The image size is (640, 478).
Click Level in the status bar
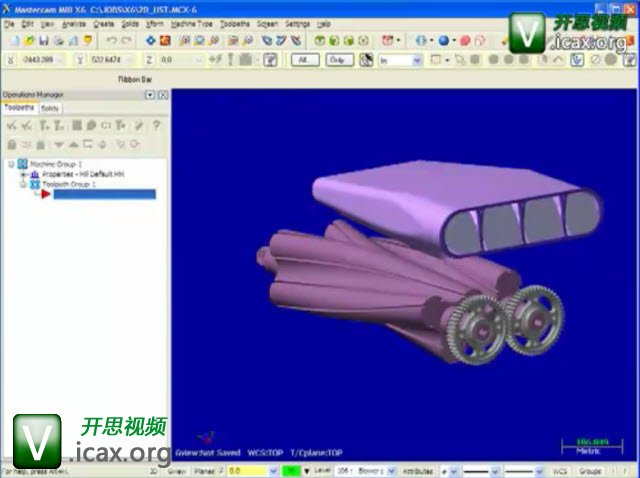coord(322,471)
